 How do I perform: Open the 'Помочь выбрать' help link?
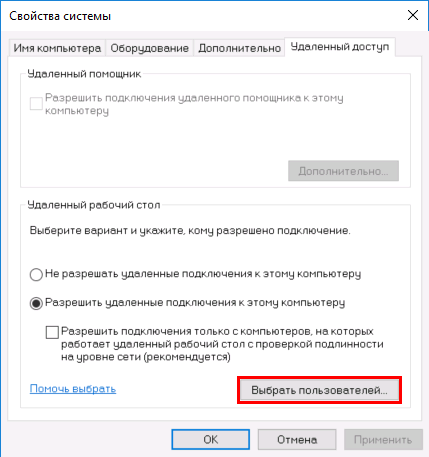click(x=73, y=389)
